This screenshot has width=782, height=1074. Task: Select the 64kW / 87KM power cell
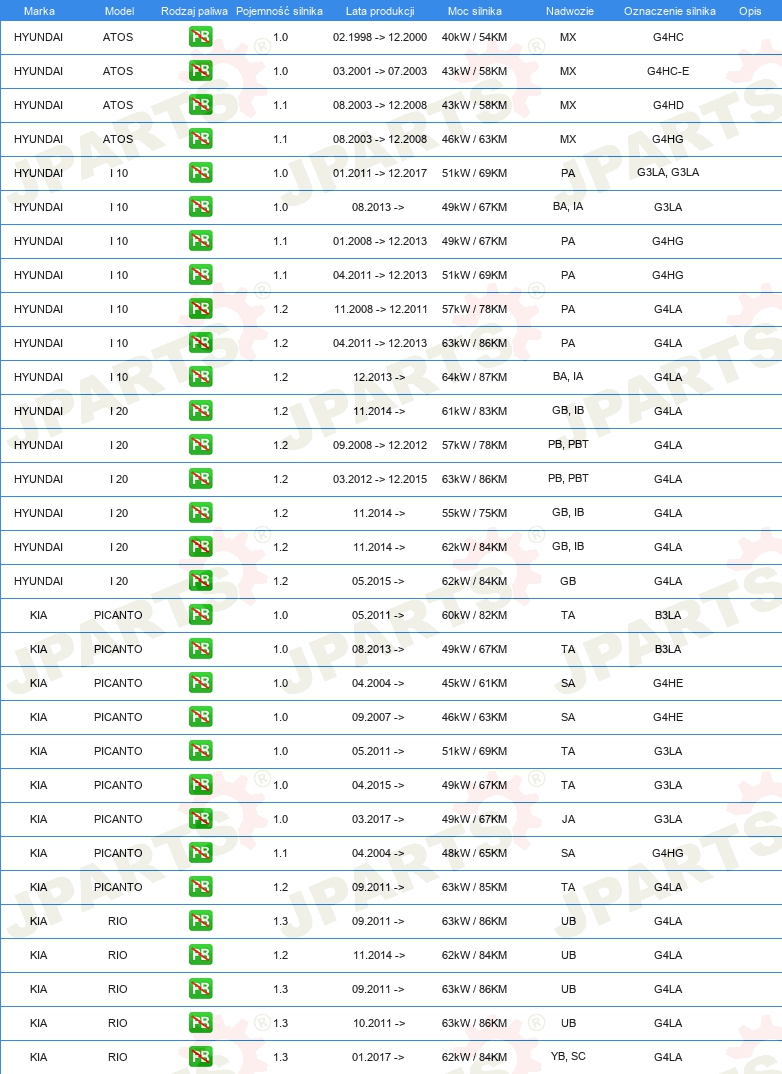(x=475, y=377)
